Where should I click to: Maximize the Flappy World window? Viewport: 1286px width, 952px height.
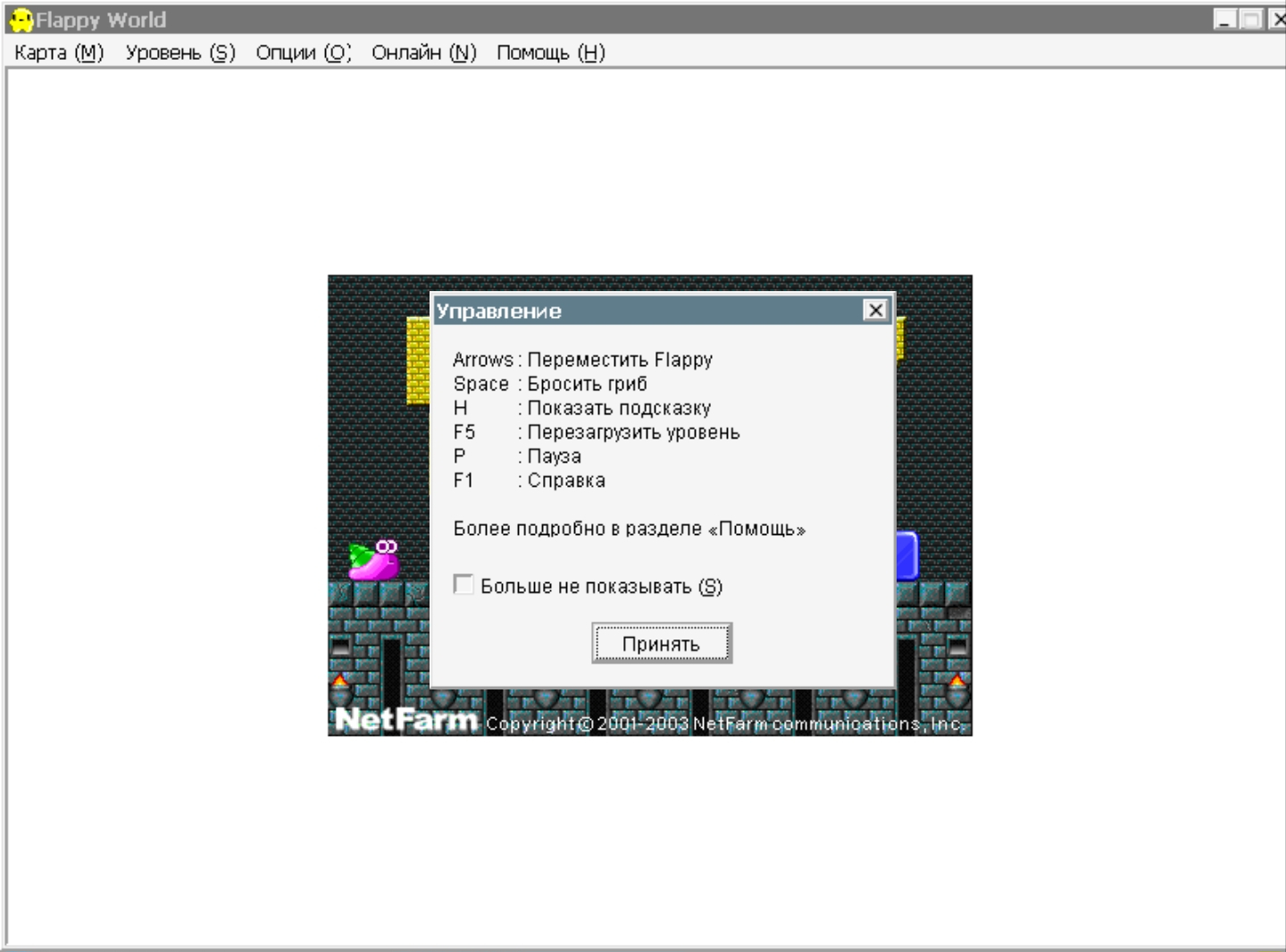click(1251, 20)
